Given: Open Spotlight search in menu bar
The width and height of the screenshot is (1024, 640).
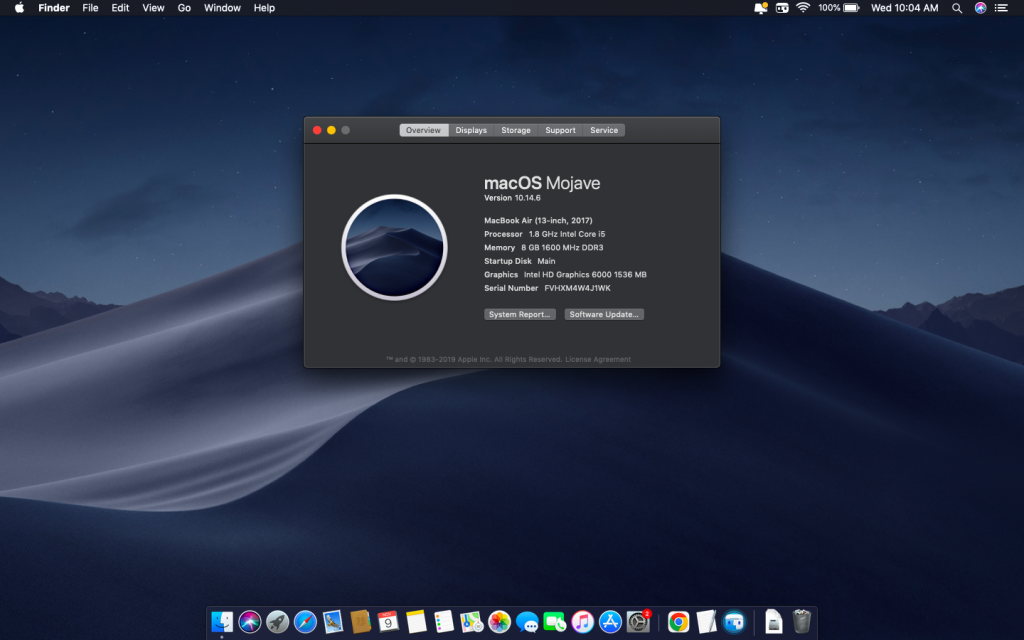Looking at the screenshot, I should [957, 8].
